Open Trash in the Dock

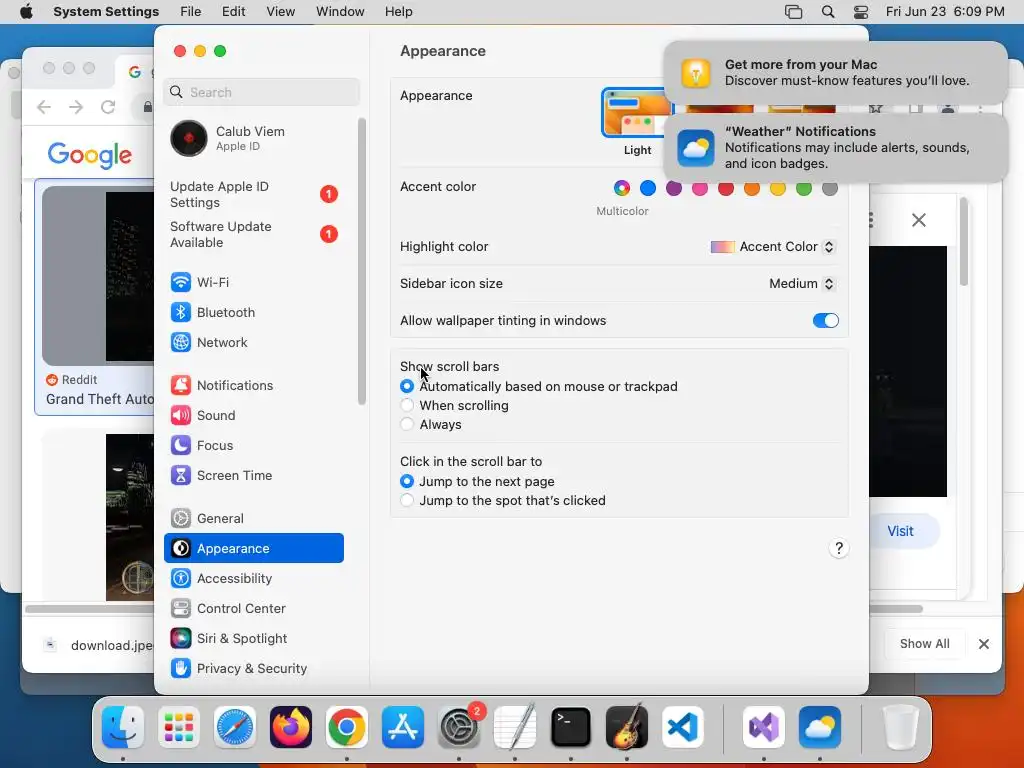(901, 727)
